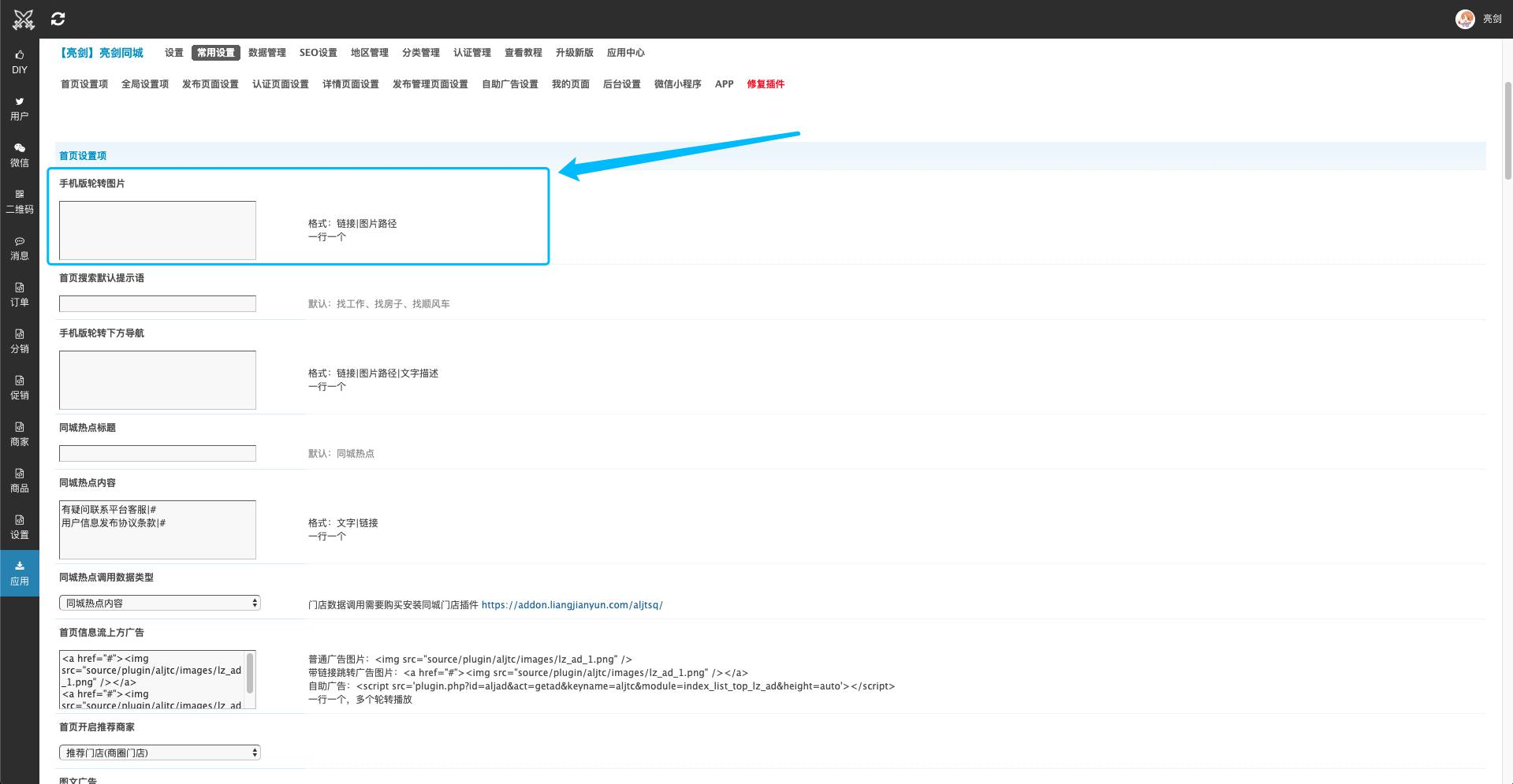Open the 商品 sidebar section

point(20,481)
